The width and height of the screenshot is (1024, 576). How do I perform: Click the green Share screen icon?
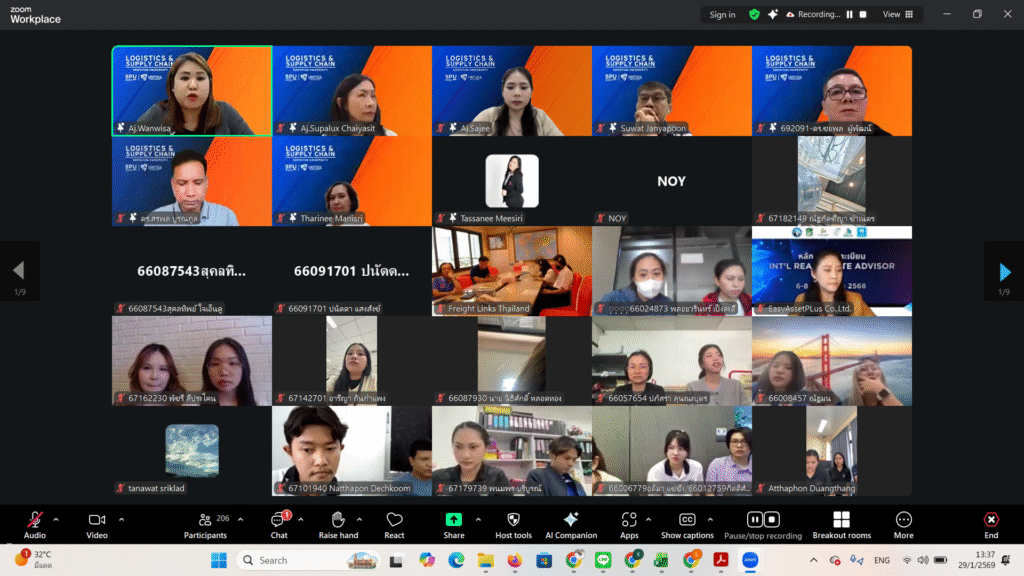pyautogui.click(x=454, y=521)
